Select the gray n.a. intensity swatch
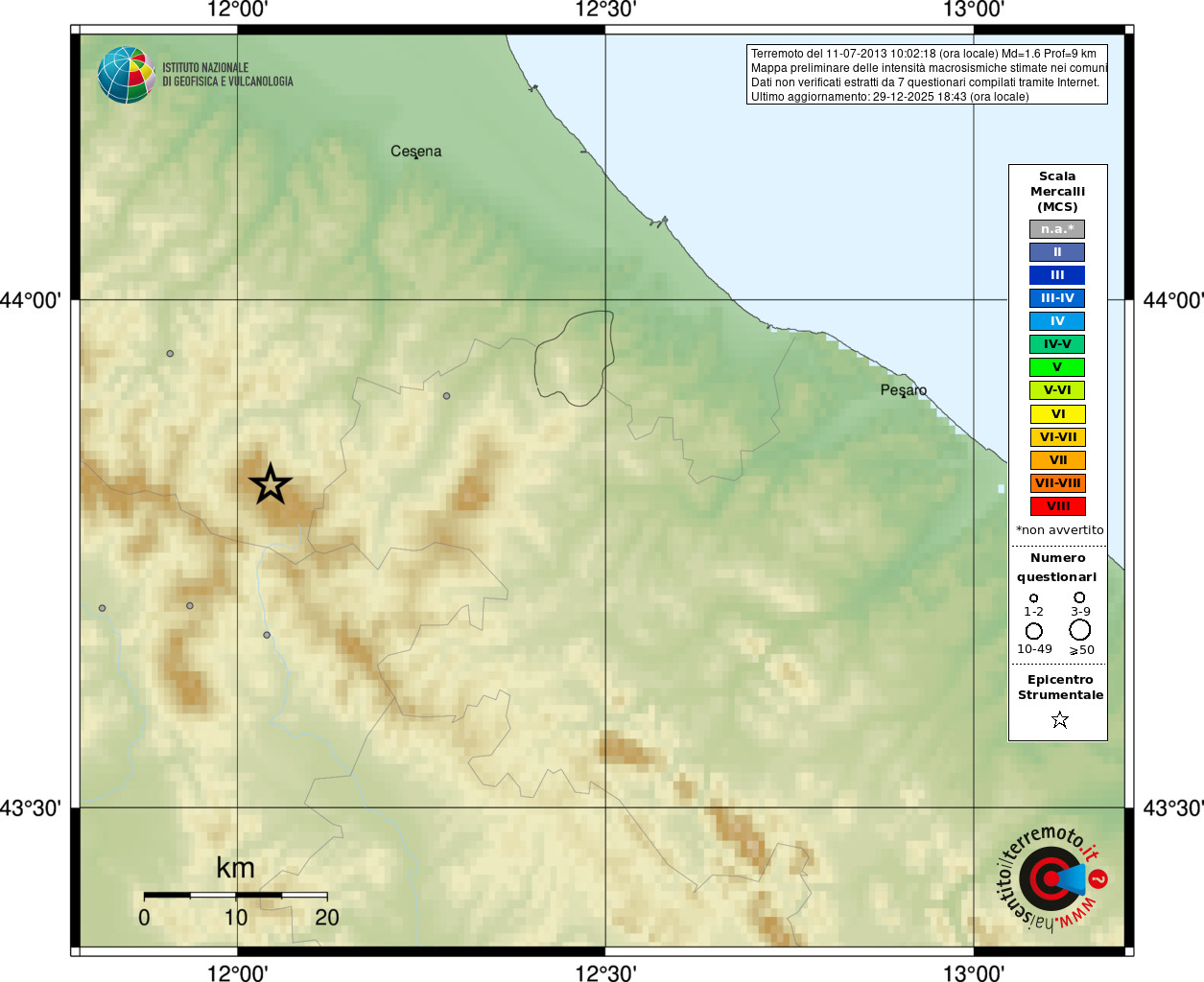Image resolution: width=1204 pixels, height=982 pixels. coord(1057,229)
